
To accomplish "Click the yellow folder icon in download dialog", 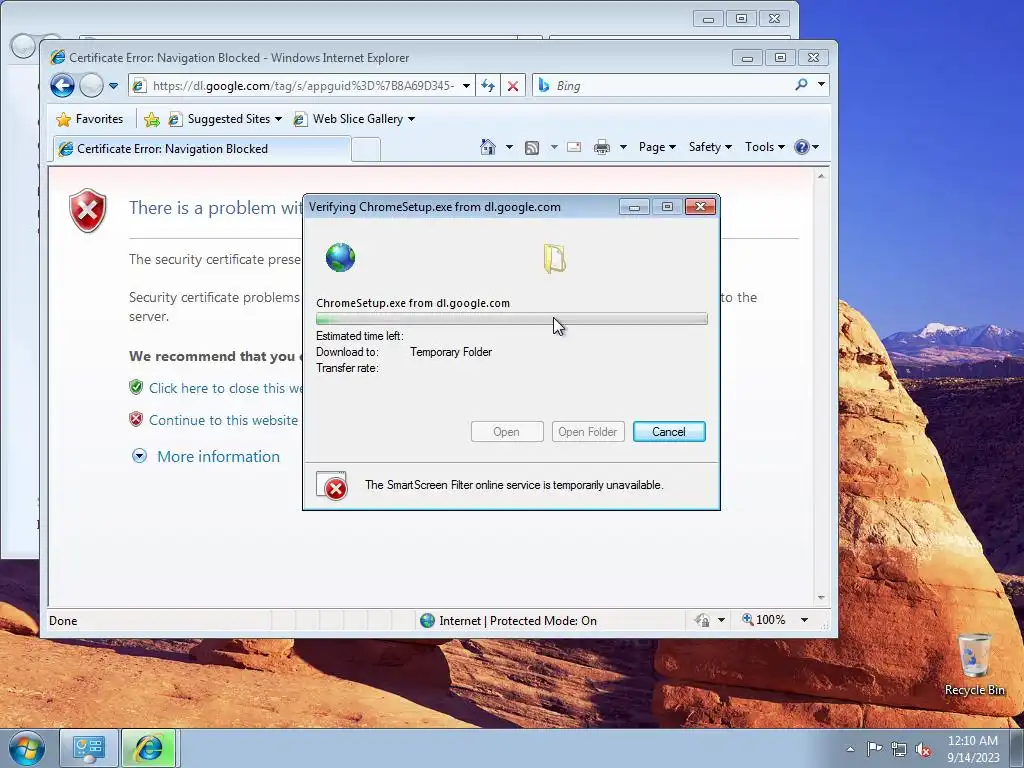I will tap(554, 258).
